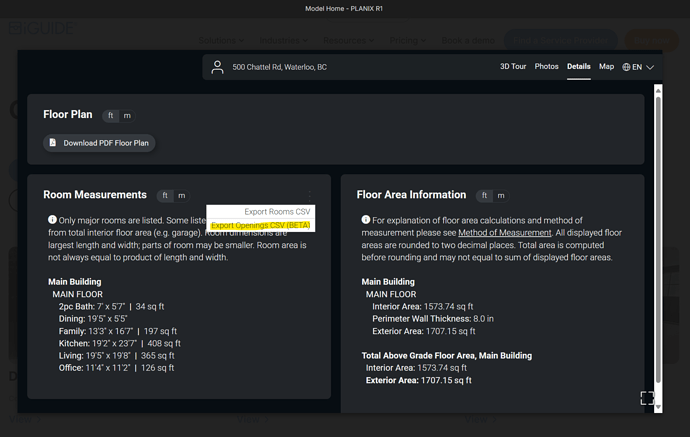This screenshot has height=437, width=690.
Task: Click Download PDF Floor Plan button
Action: tap(99, 143)
